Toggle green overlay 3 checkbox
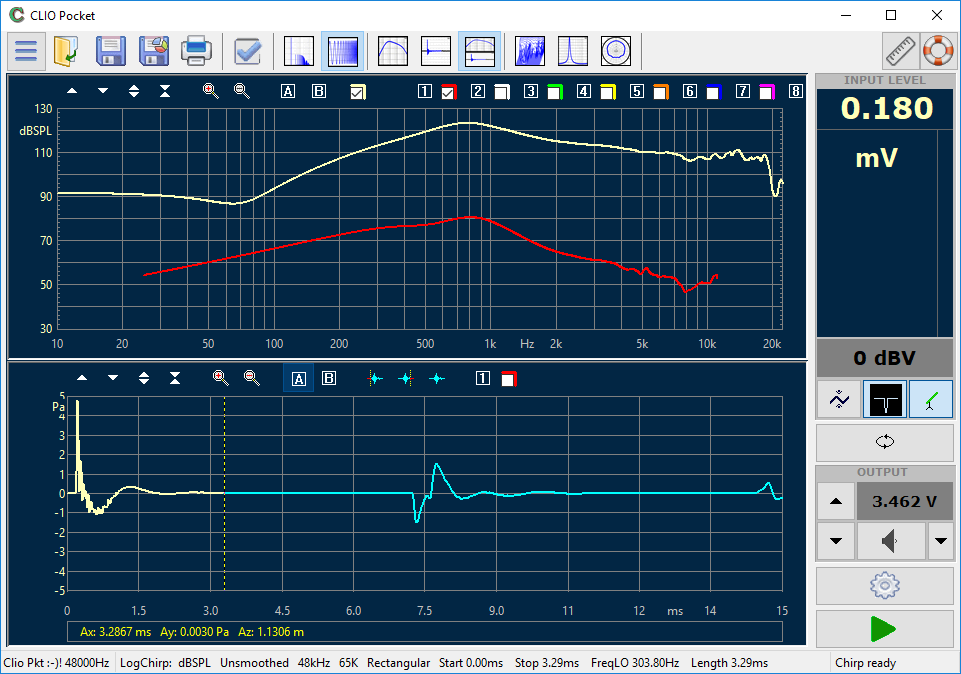This screenshot has width=961, height=674. 555,92
